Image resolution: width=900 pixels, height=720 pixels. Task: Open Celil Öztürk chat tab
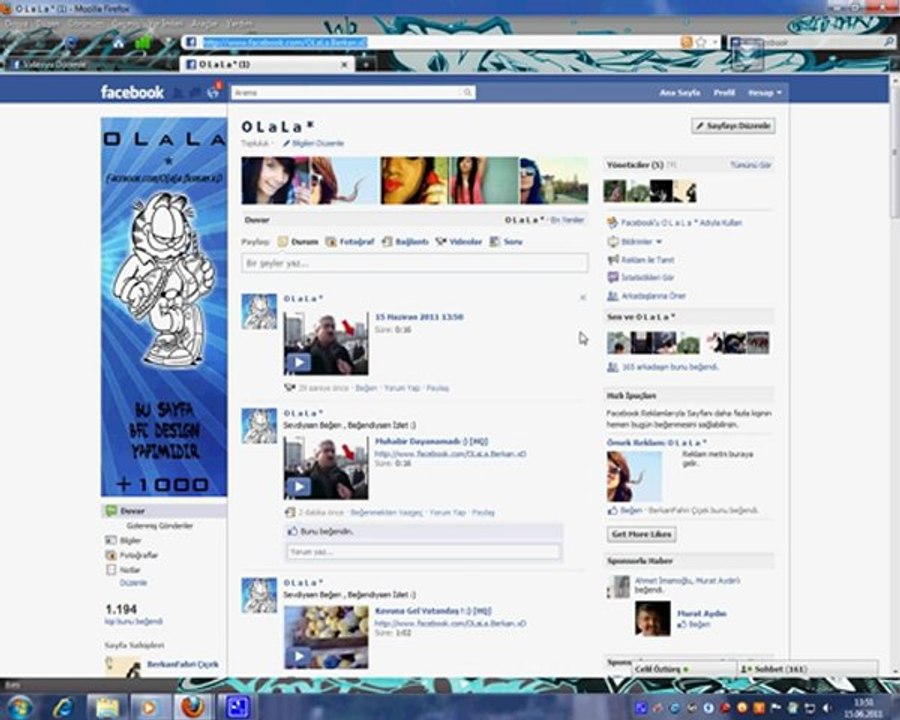click(684, 669)
